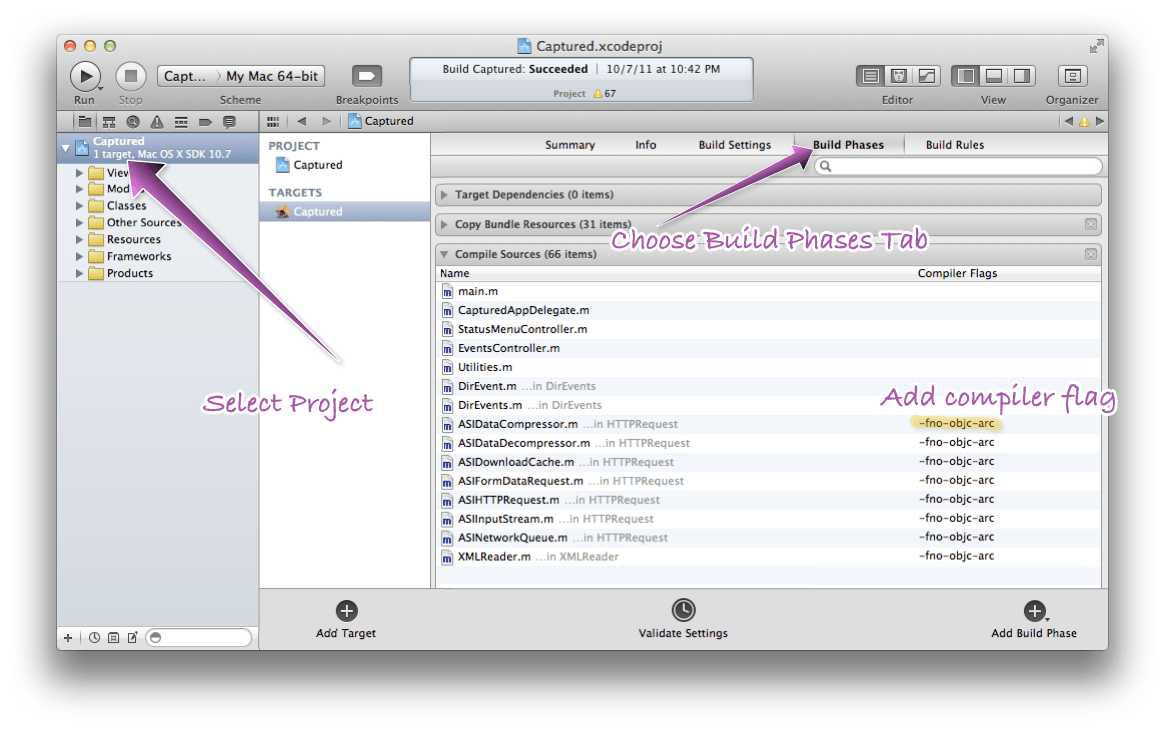1165x729 pixels.
Task: Switch to the Summary tab
Action: (x=570, y=145)
